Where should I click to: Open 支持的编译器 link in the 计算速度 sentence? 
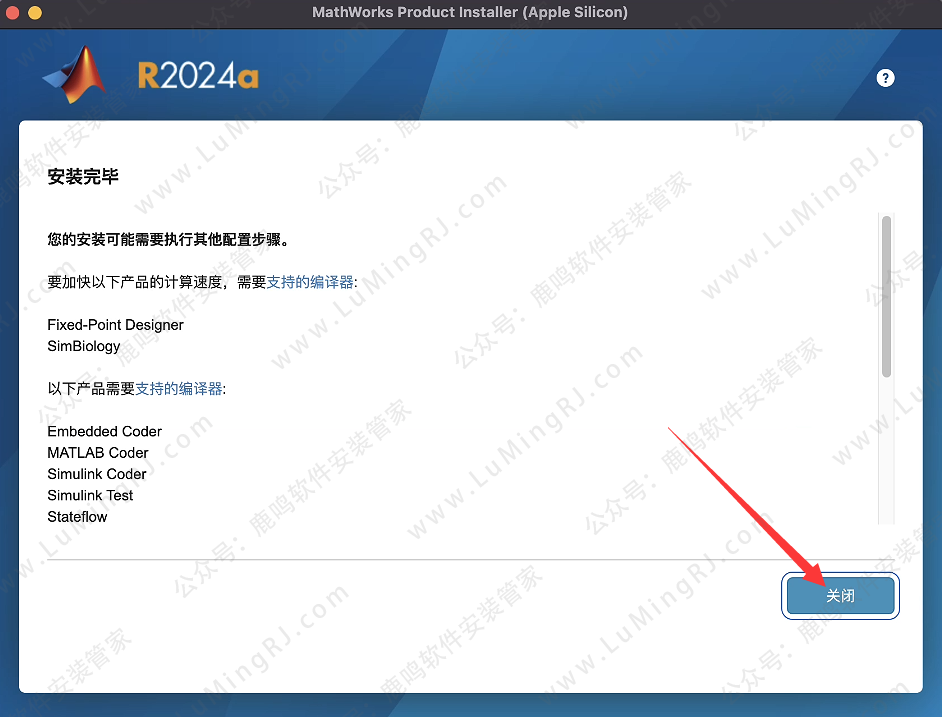[x=310, y=283]
